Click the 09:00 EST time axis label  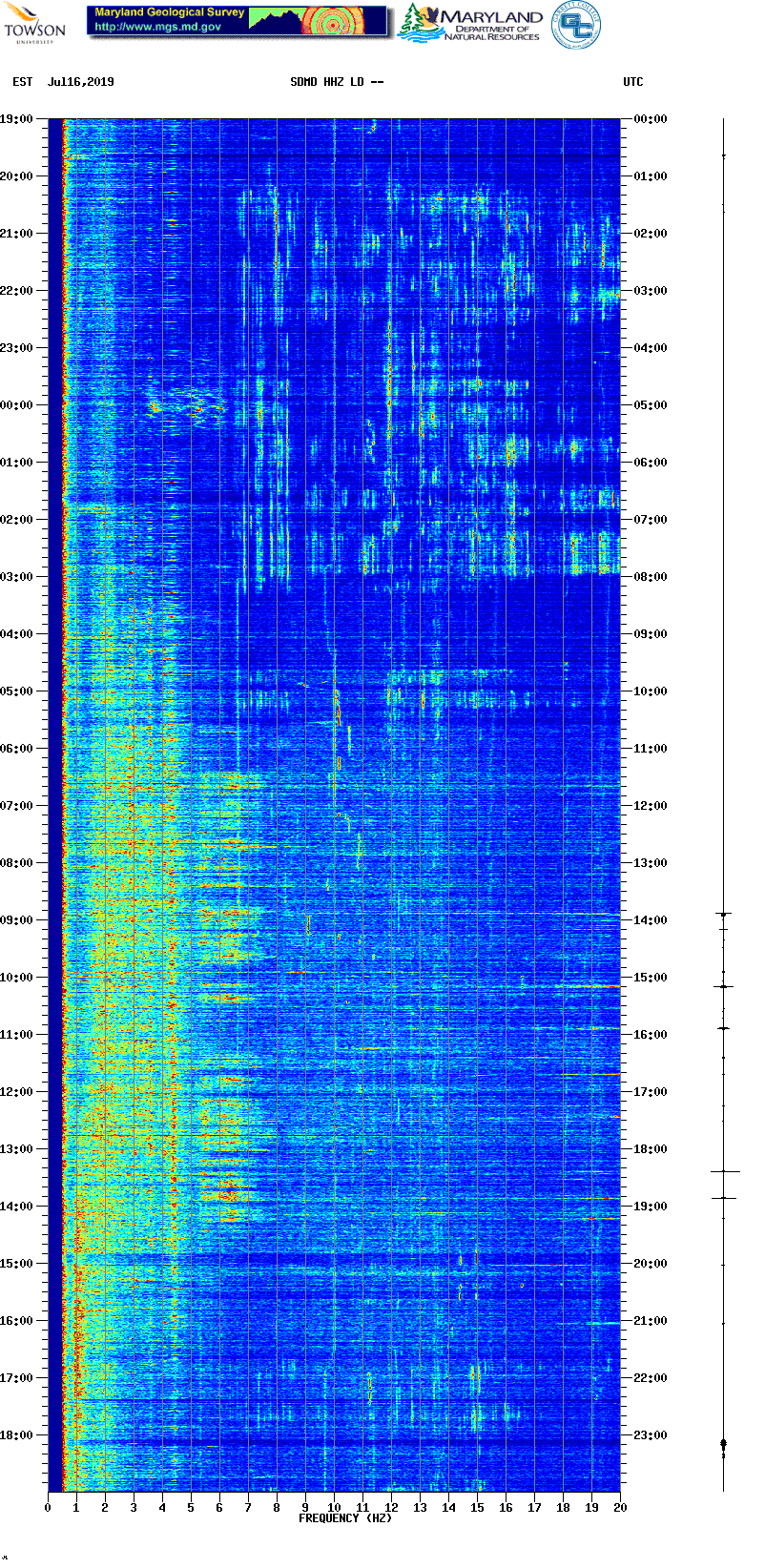[x=17, y=920]
